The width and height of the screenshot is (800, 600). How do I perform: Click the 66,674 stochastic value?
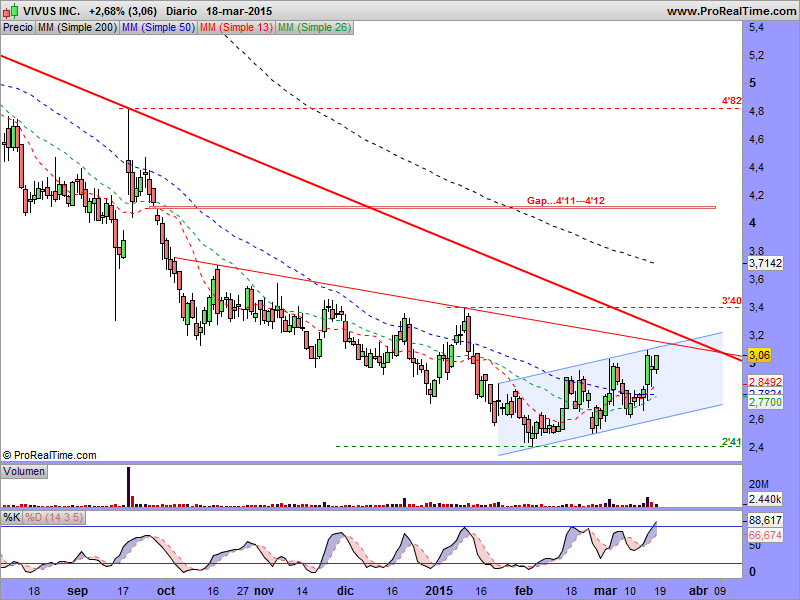(765, 535)
